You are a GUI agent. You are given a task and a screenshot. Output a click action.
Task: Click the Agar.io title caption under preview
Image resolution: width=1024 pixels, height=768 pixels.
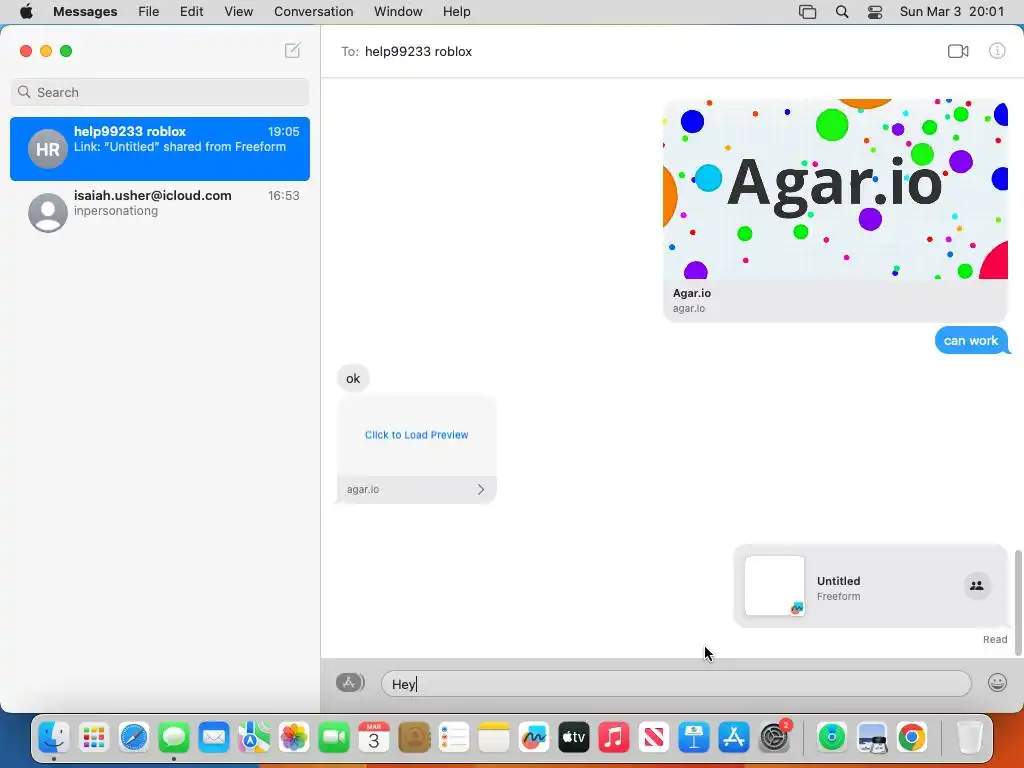tap(692, 293)
